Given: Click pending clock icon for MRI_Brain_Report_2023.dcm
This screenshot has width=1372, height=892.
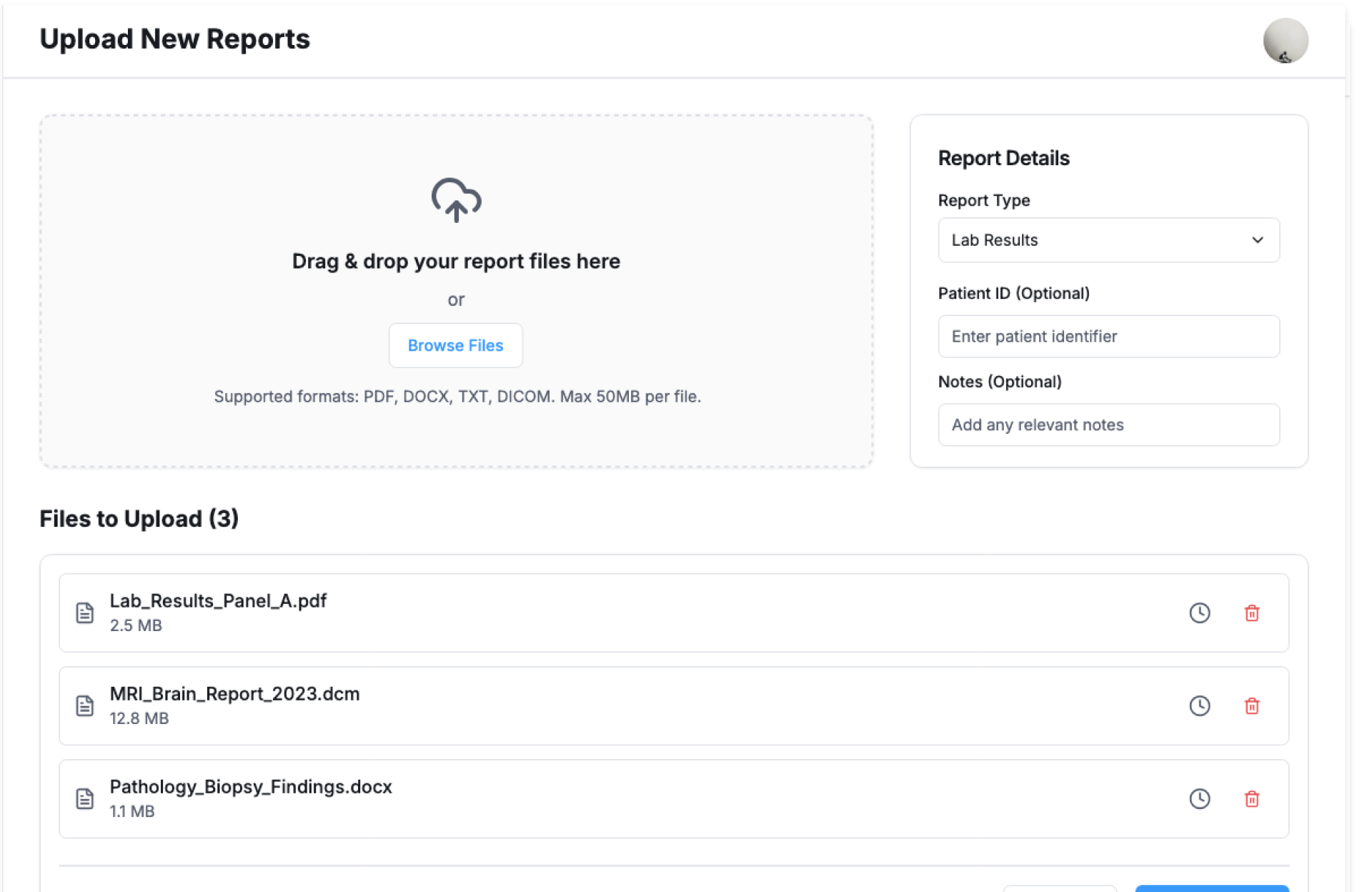Looking at the screenshot, I should coord(1199,706).
